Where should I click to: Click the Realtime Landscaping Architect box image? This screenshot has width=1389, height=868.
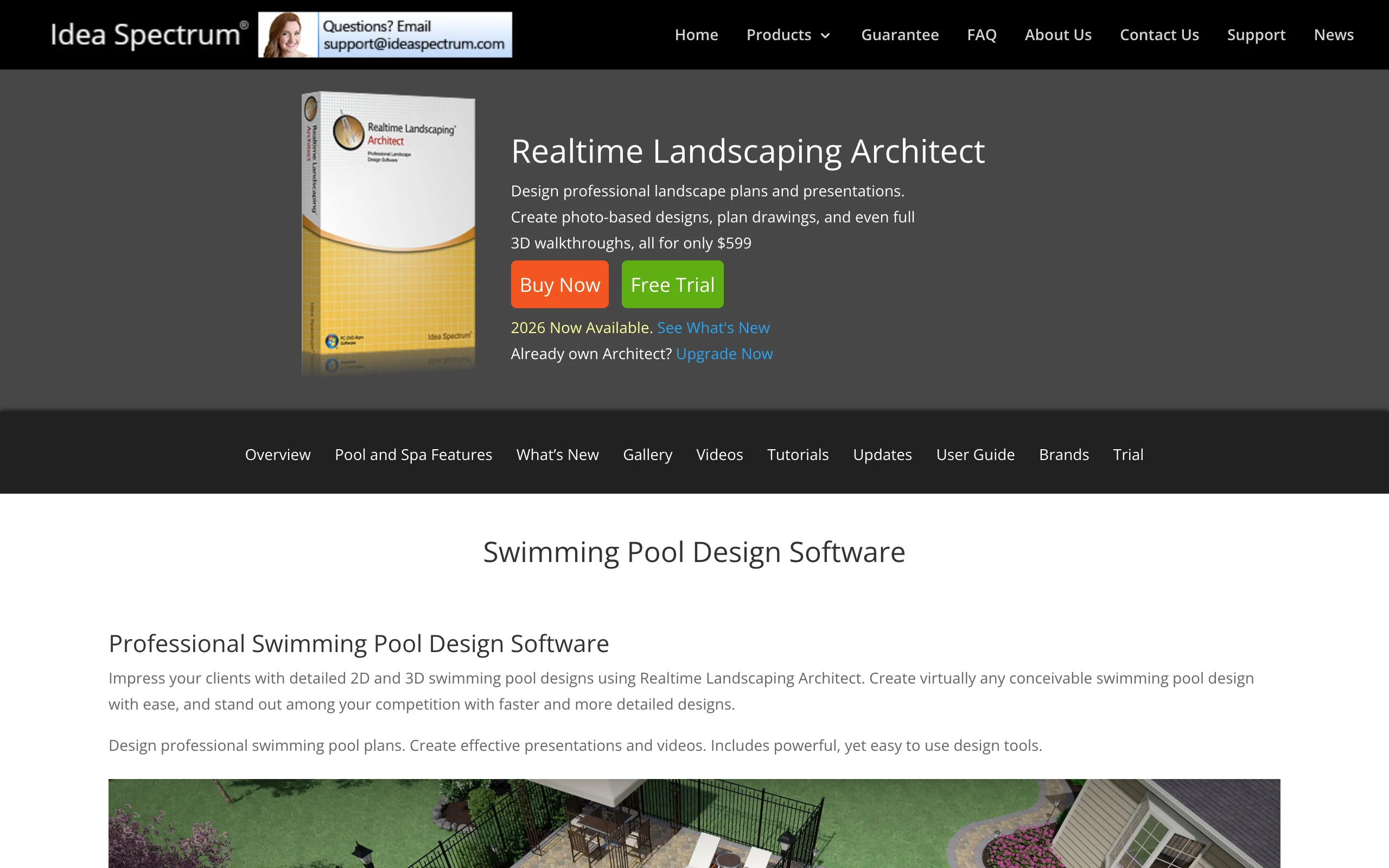point(388,233)
